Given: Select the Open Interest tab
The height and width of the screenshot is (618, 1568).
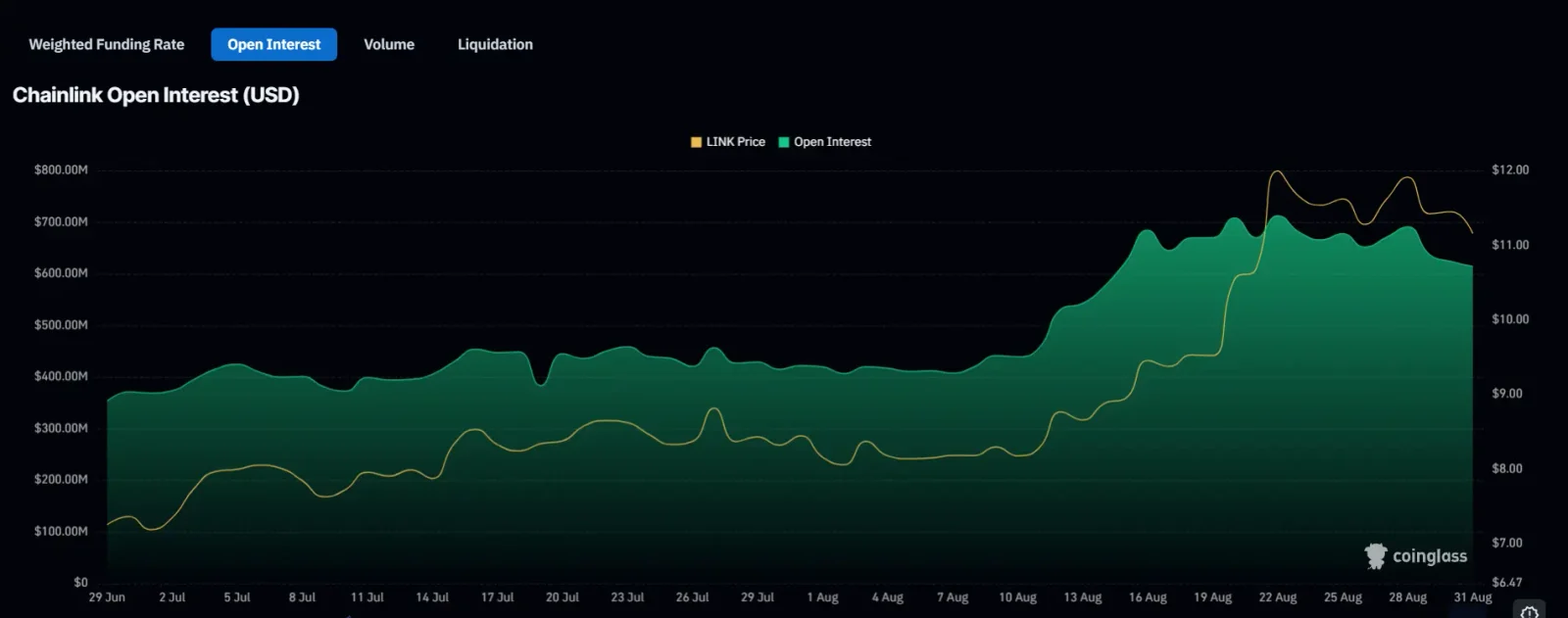Looking at the screenshot, I should (273, 44).
